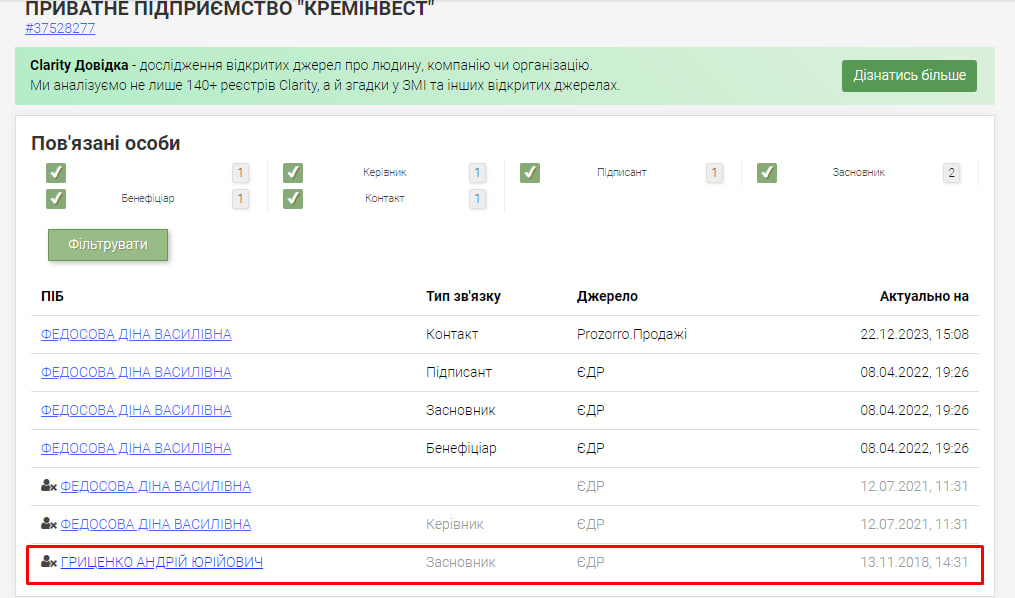Click the Тип зв'язку column header

pos(463,296)
